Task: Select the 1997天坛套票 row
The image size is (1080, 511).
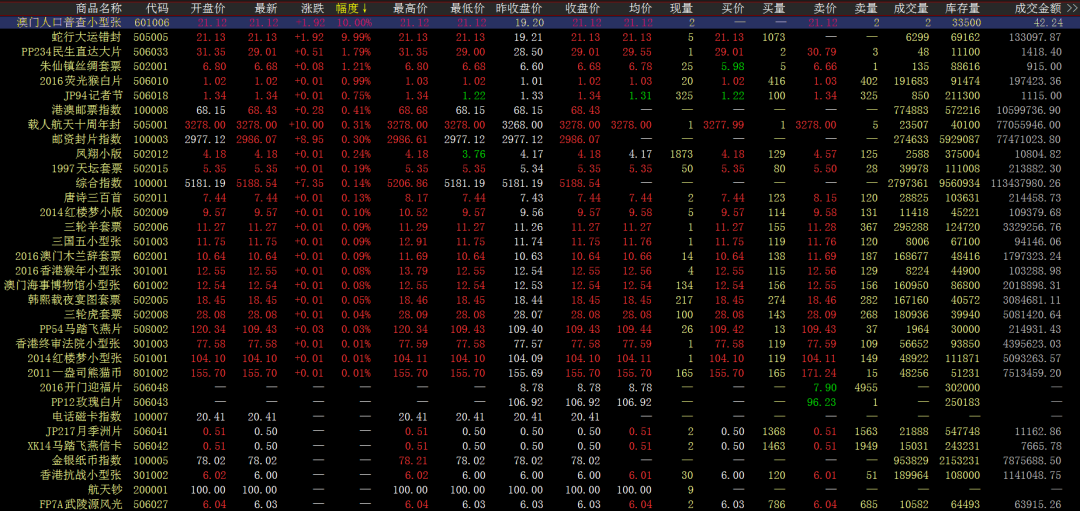Action: coord(540,169)
